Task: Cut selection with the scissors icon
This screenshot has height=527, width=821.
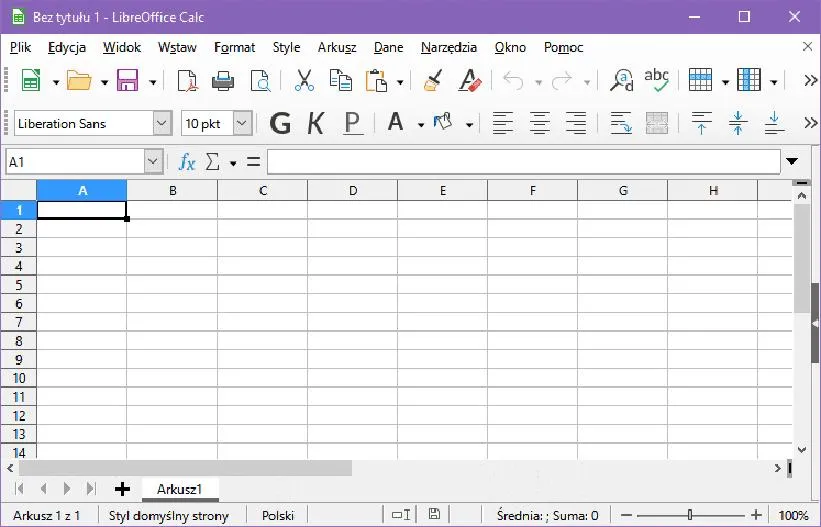Action: point(304,81)
